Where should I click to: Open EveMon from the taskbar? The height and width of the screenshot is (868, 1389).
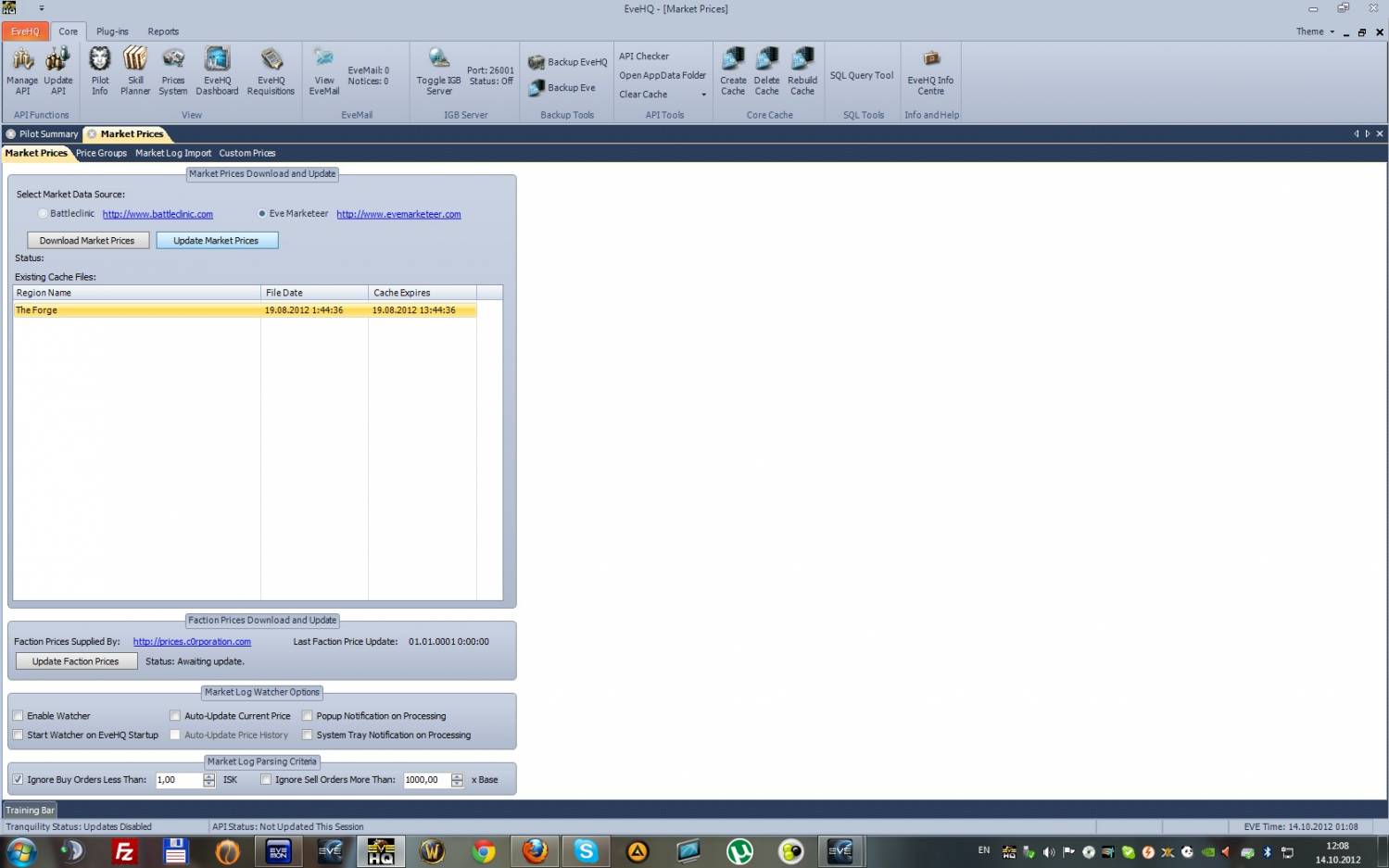tap(278, 851)
